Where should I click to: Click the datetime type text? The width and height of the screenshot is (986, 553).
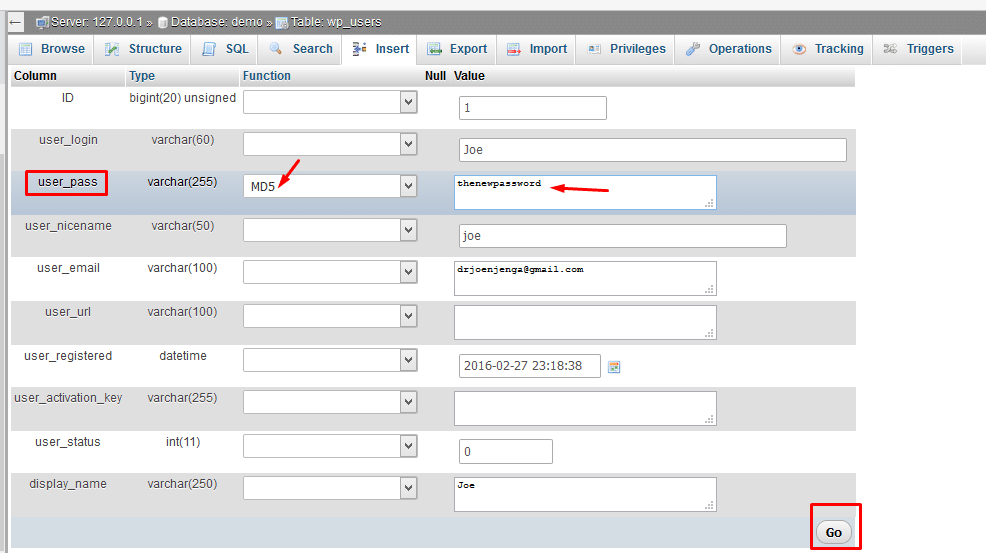182,356
